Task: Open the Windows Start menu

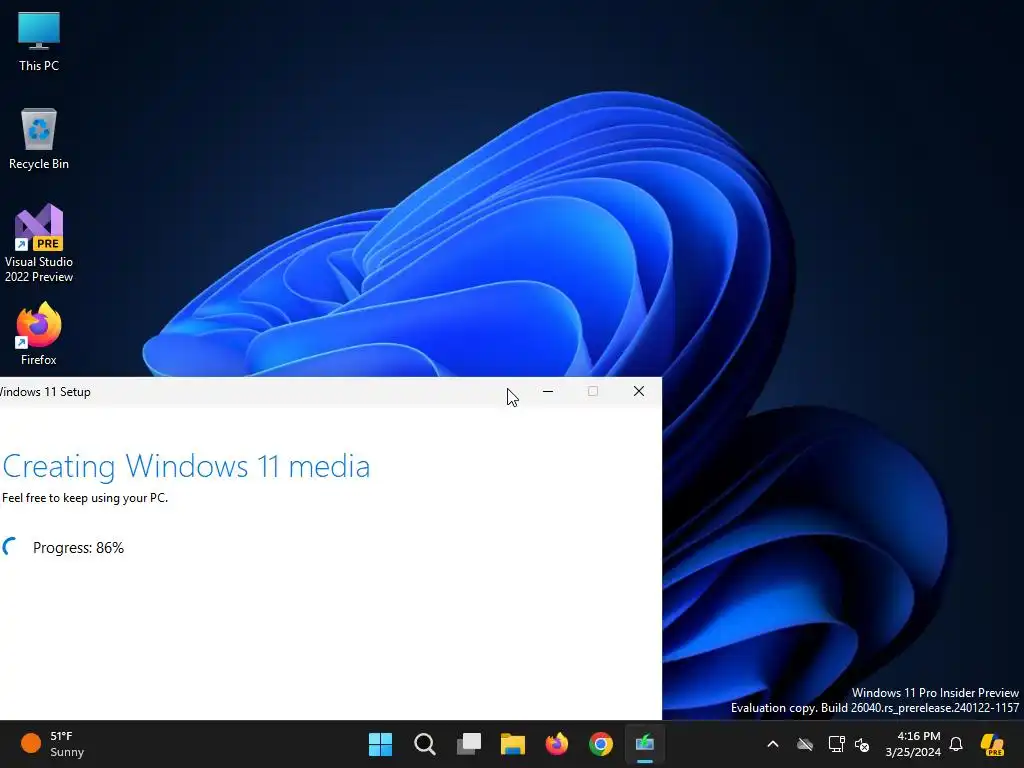Action: 380,744
